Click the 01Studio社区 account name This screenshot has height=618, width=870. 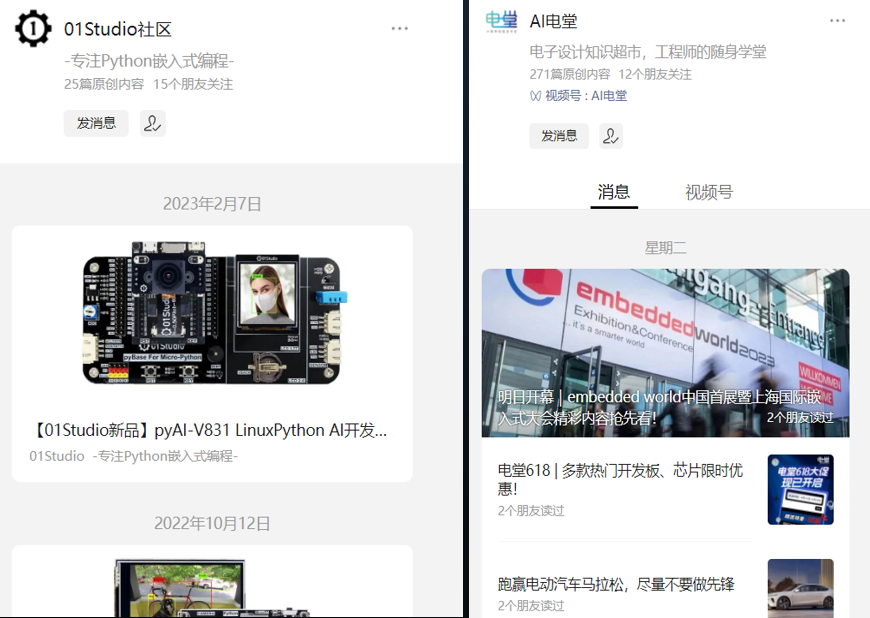point(118,29)
